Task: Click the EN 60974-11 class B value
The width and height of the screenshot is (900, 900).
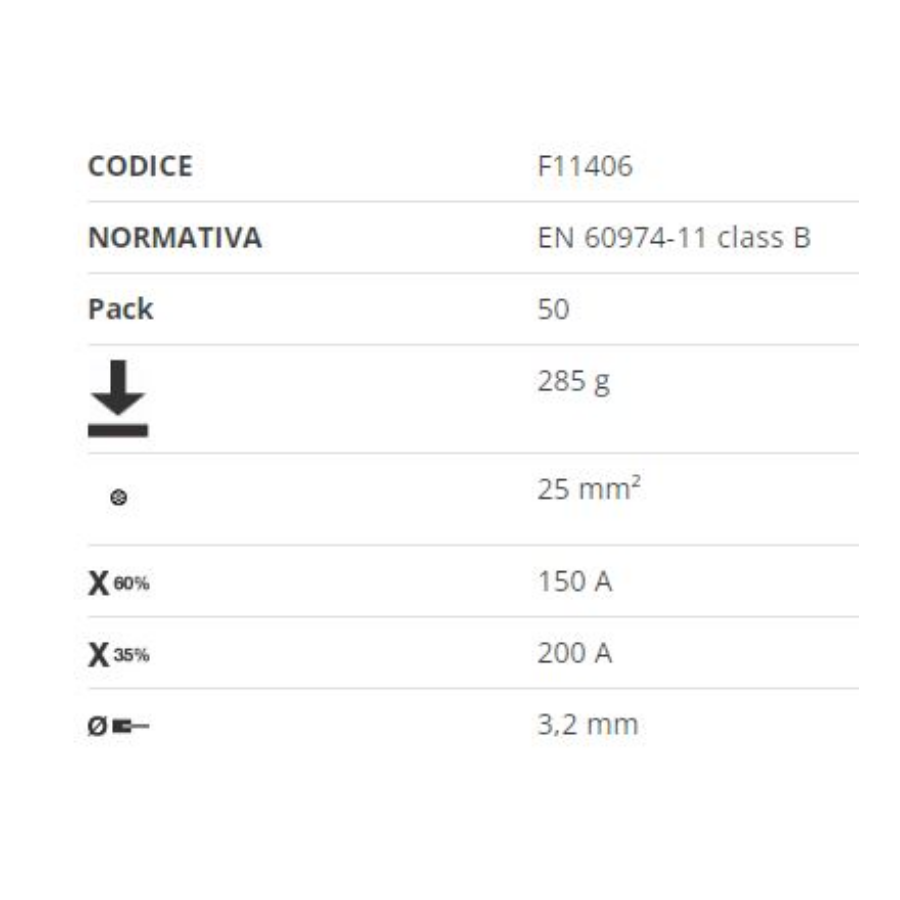Action: click(674, 238)
